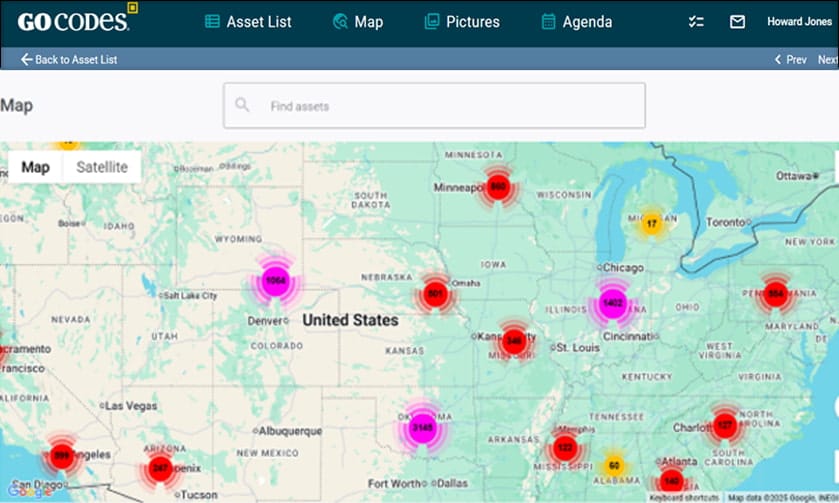The image size is (839, 503).
Task: Open the checklist tasks icon
Action: (696, 22)
